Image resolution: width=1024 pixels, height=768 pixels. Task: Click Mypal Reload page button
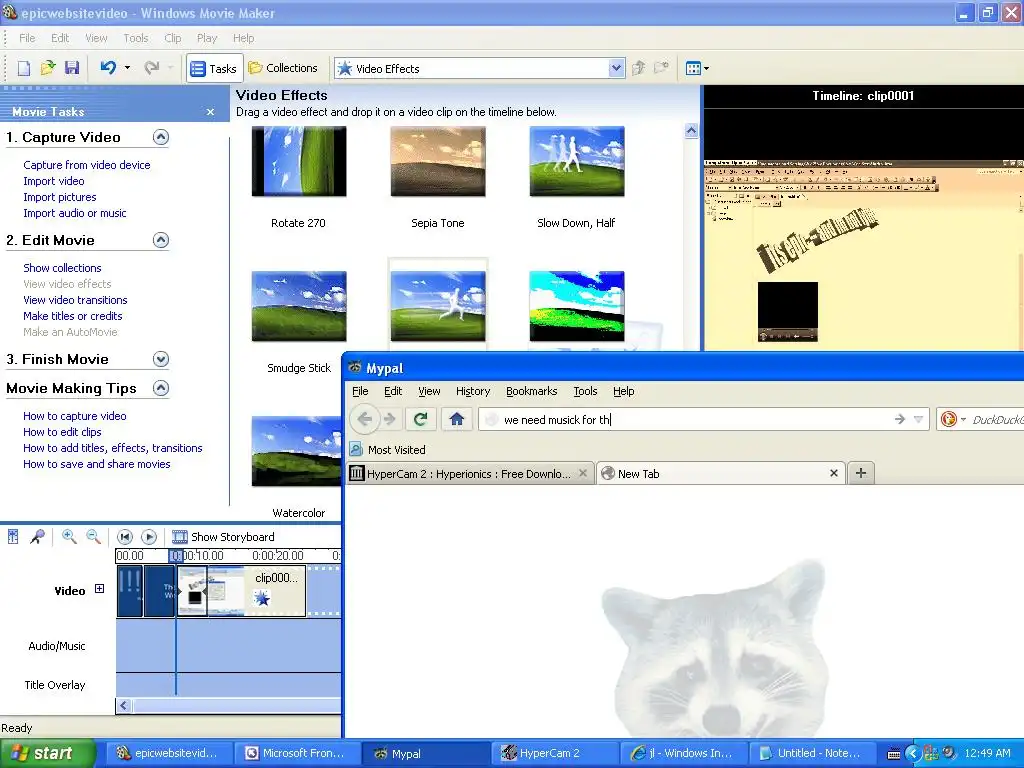click(x=421, y=419)
